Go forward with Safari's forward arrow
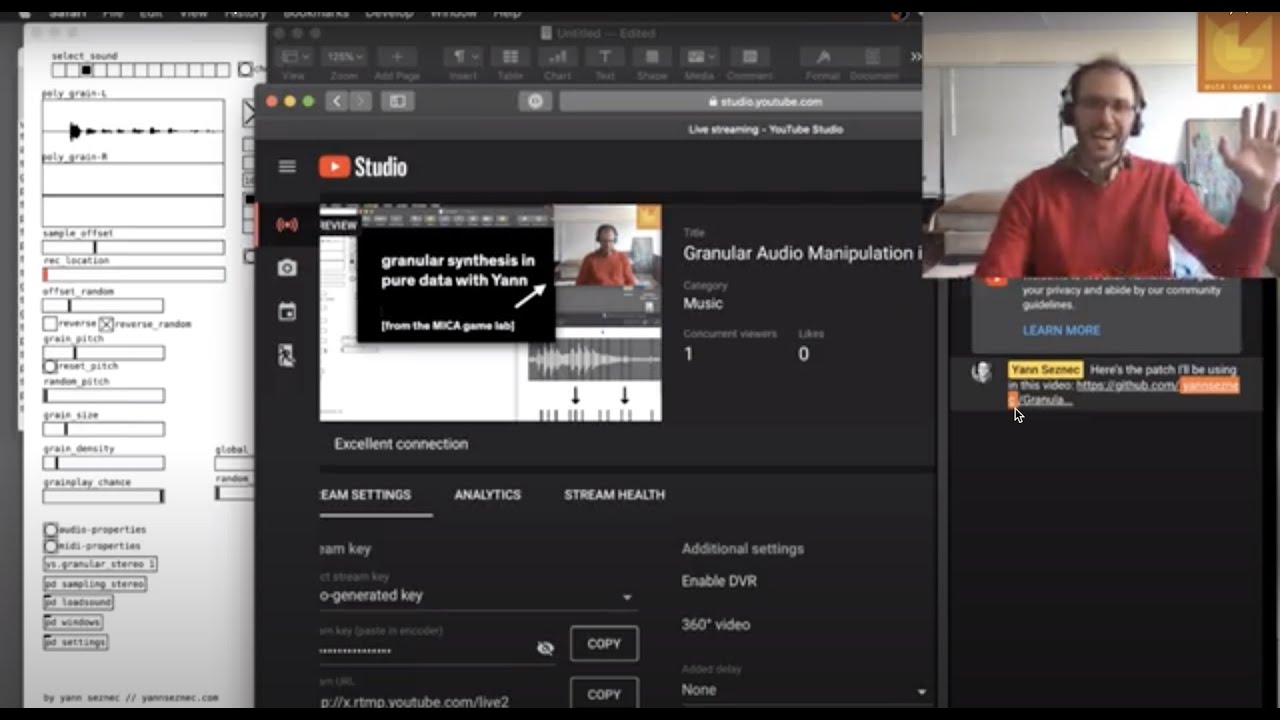This screenshot has height=720, width=1280. (x=360, y=101)
